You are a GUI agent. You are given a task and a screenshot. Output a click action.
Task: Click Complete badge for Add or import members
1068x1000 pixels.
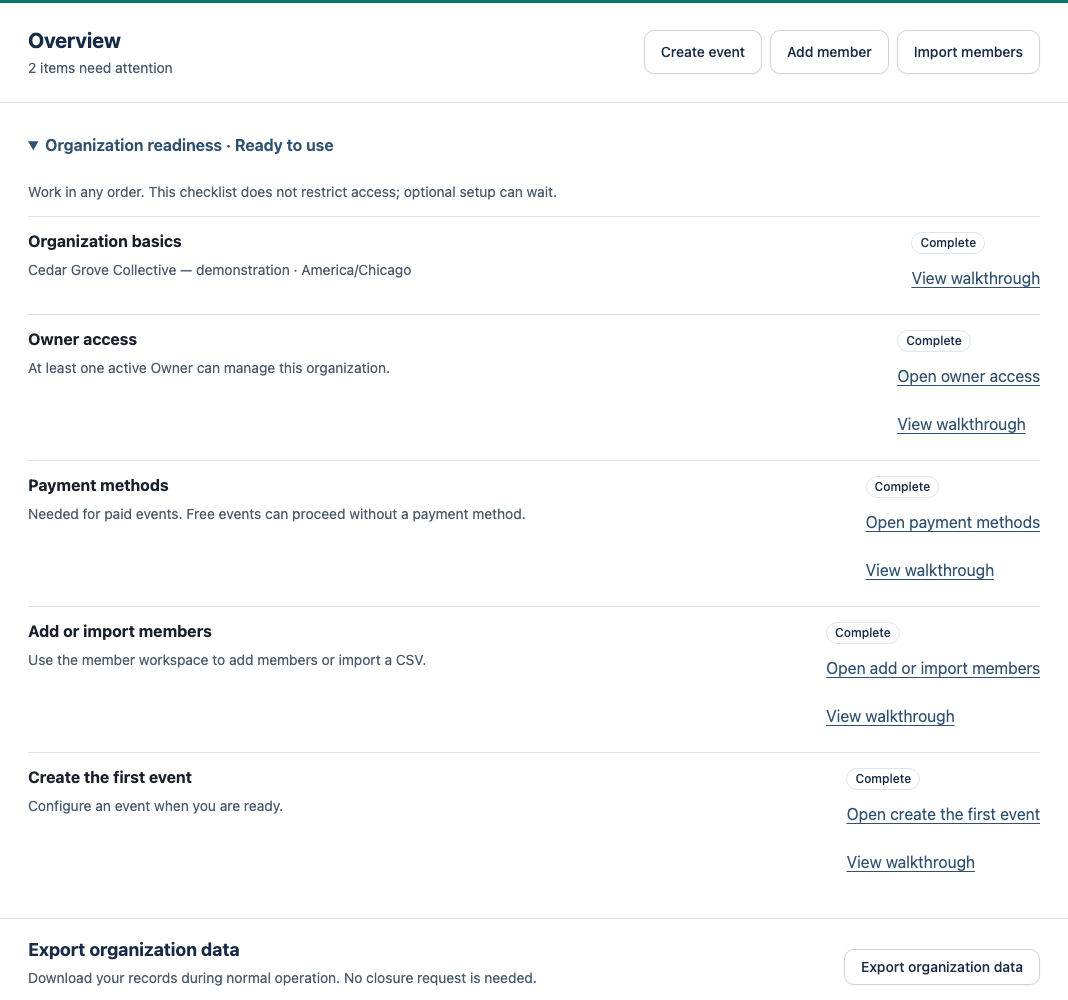862,633
